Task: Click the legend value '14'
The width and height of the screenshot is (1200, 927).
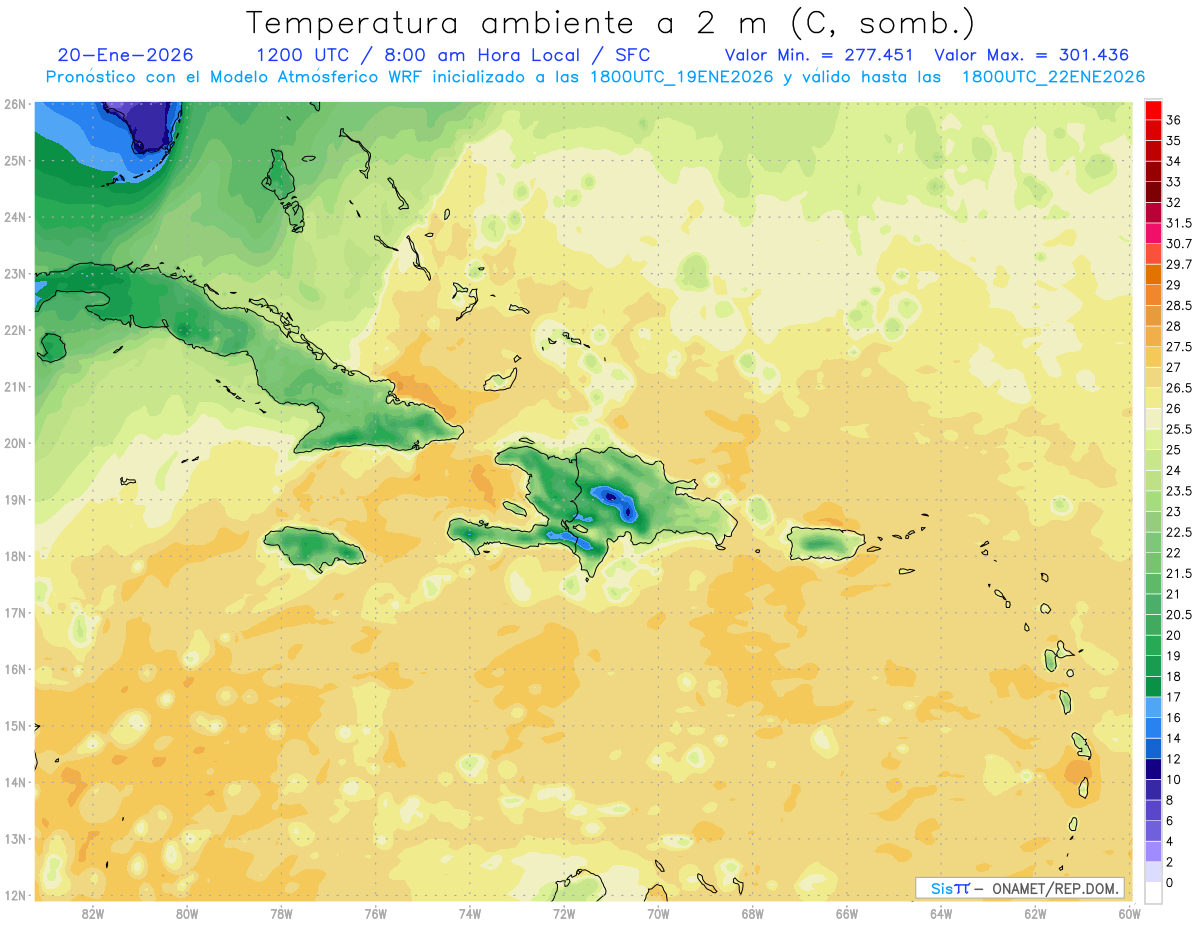Action: click(x=1174, y=738)
